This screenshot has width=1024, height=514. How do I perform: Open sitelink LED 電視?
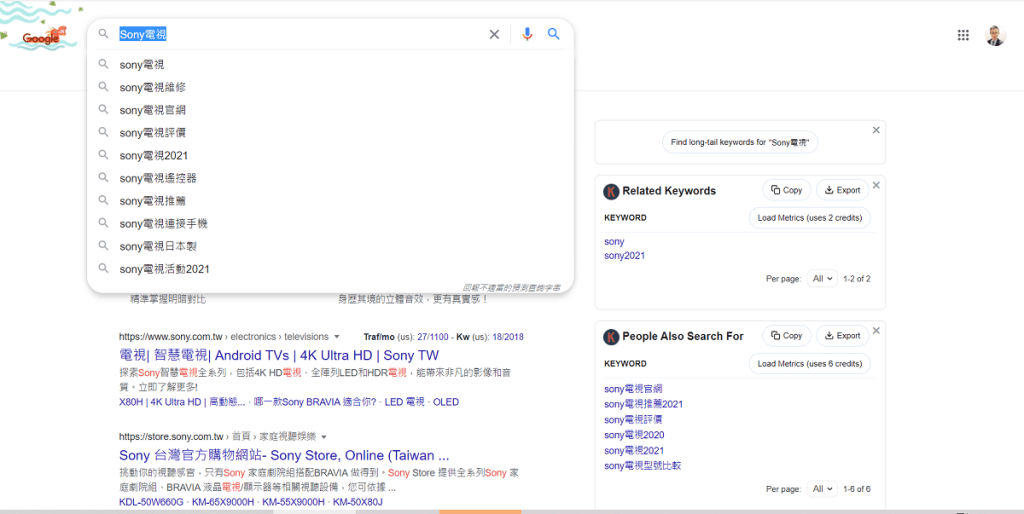click(404, 402)
